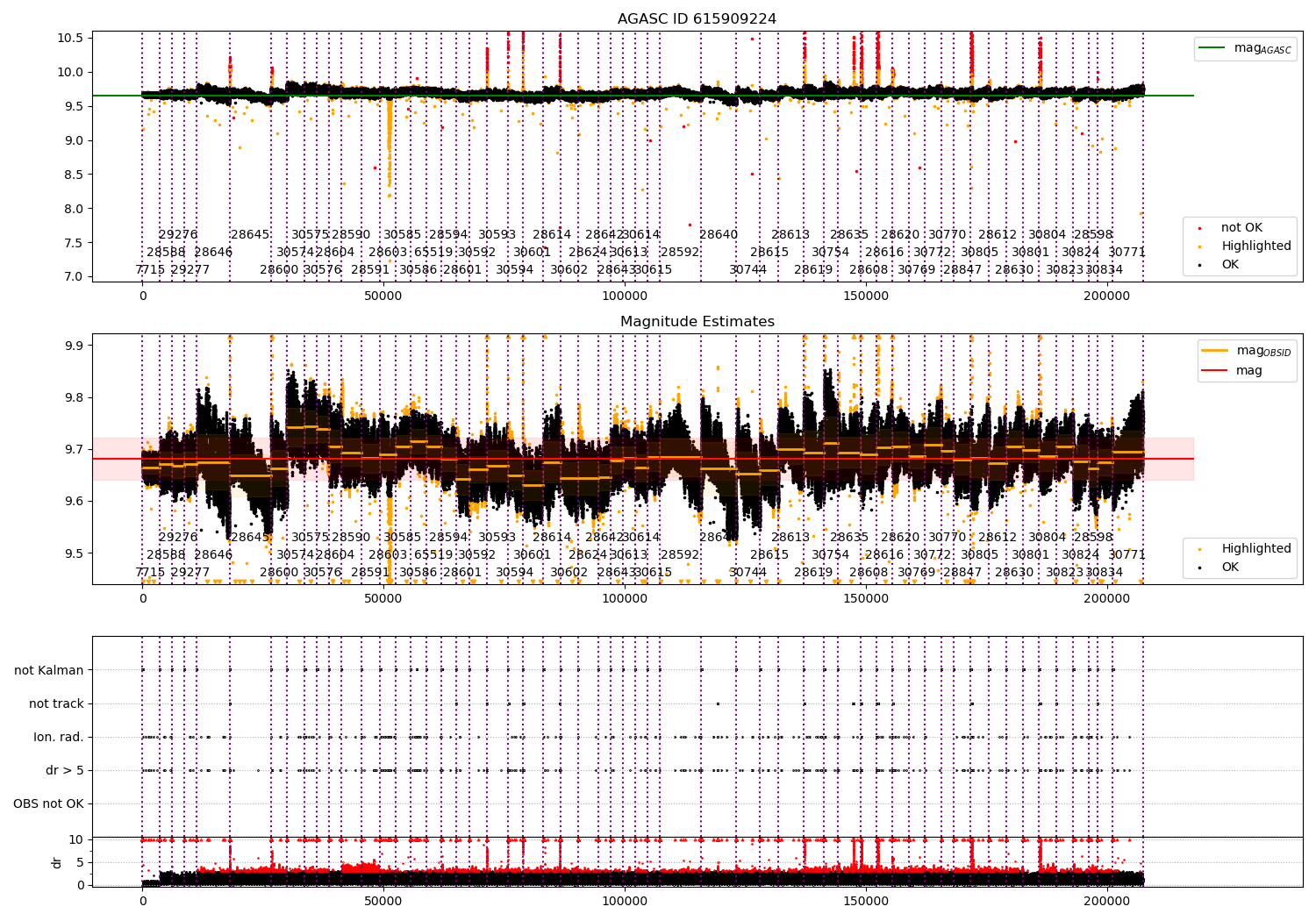The width and height of the screenshot is (1316, 921).
Task: Click obsid label 29277 in middle panel
Action: click(190, 573)
